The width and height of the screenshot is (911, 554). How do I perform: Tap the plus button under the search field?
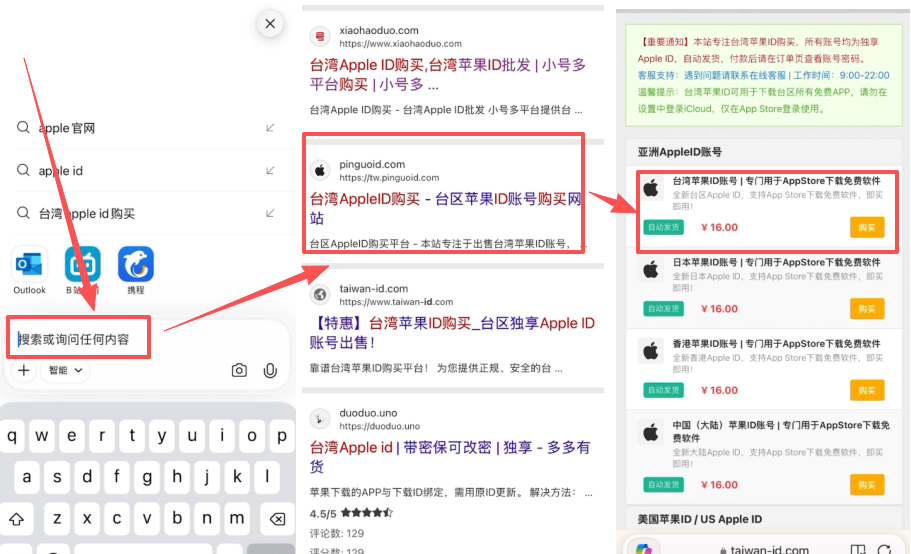coord(23,370)
